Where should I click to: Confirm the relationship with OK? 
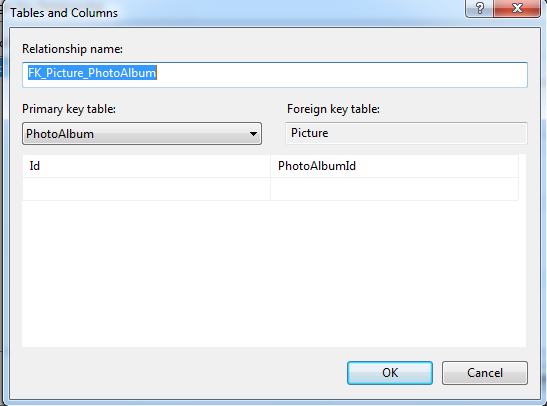(390, 373)
